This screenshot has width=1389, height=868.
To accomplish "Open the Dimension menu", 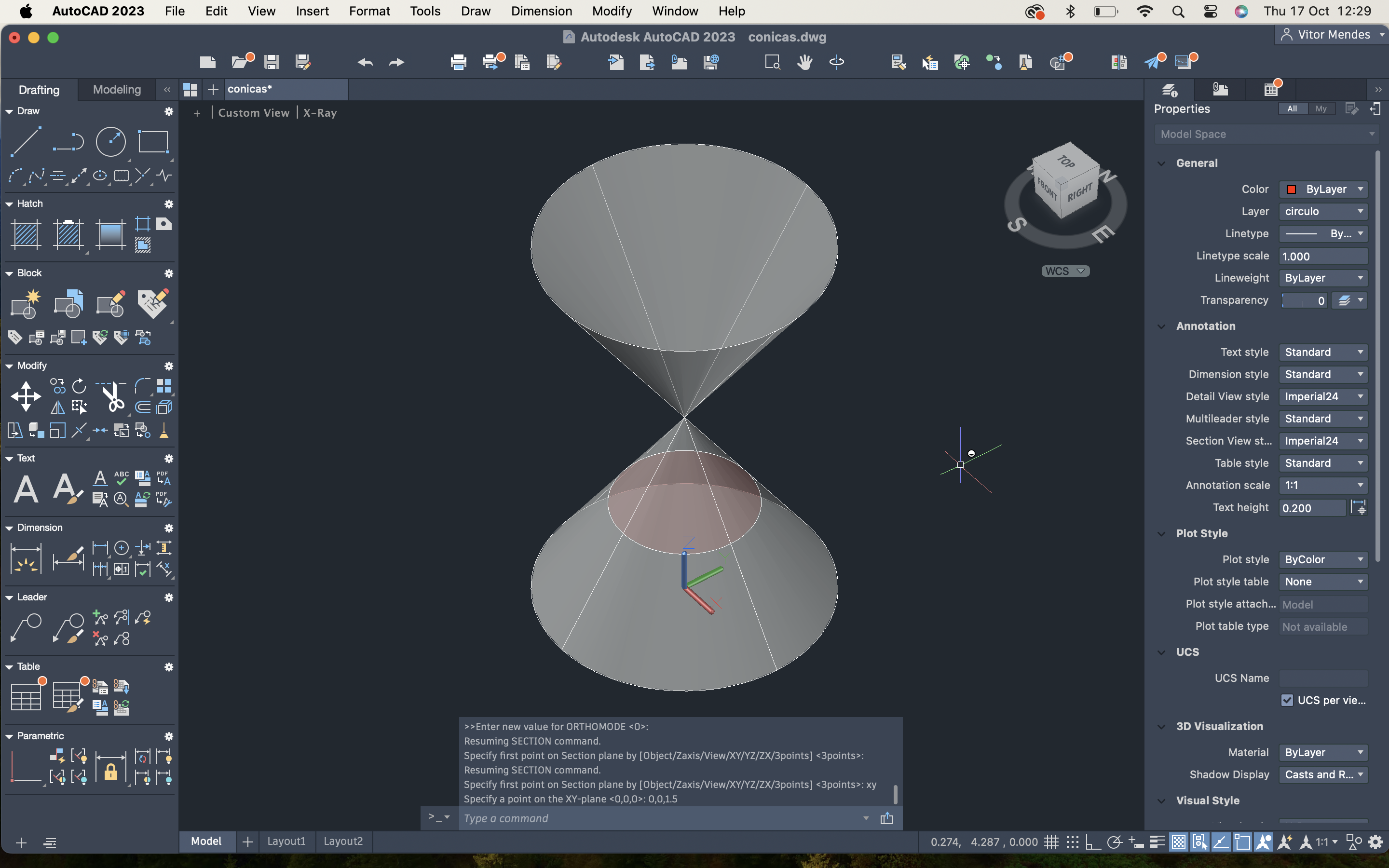I will coord(541,11).
